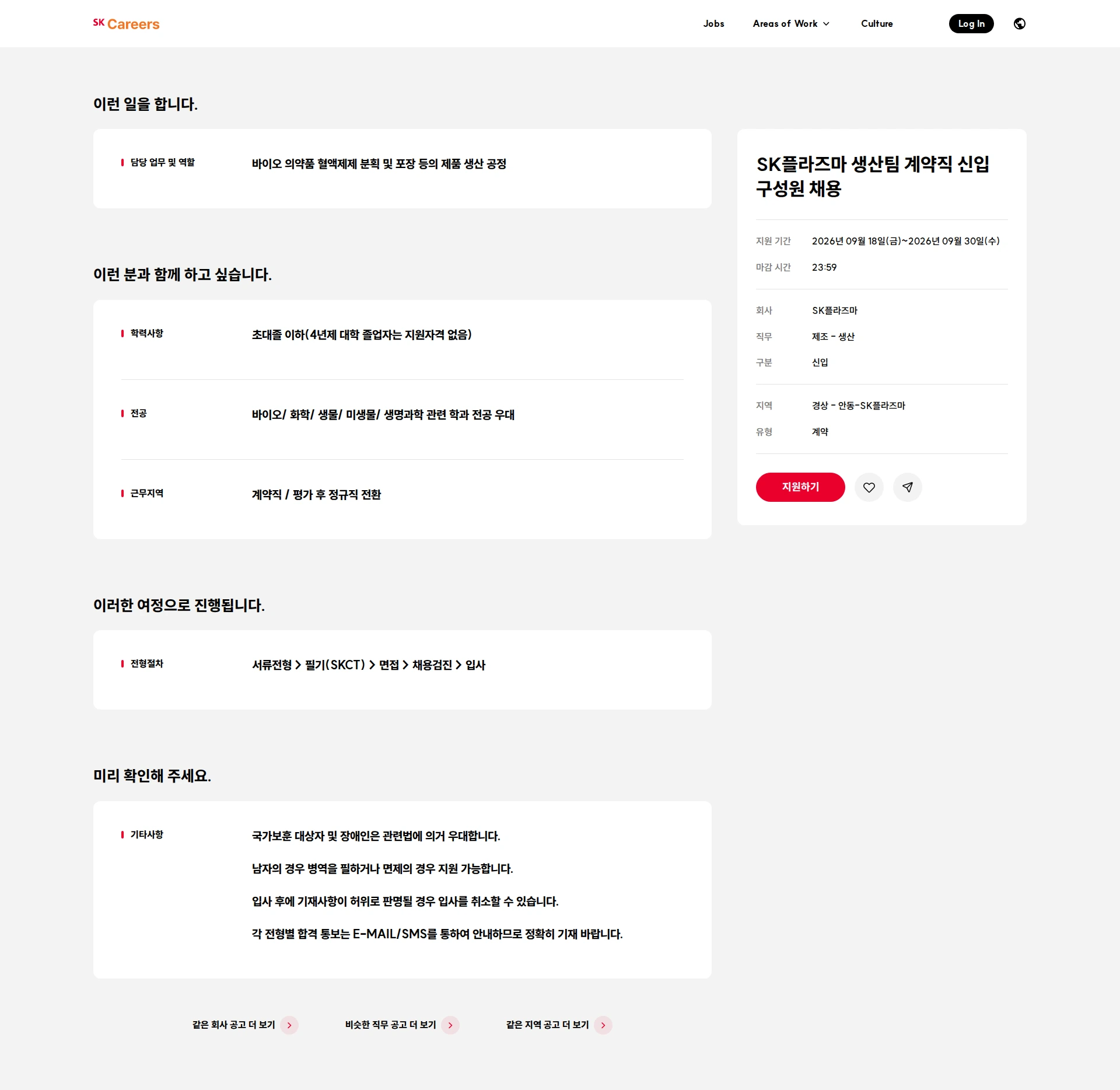Screen dimensions: 1120x1090
Task: Select the 전형절차 label
Action: pyautogui.click(x=147, y=663)
